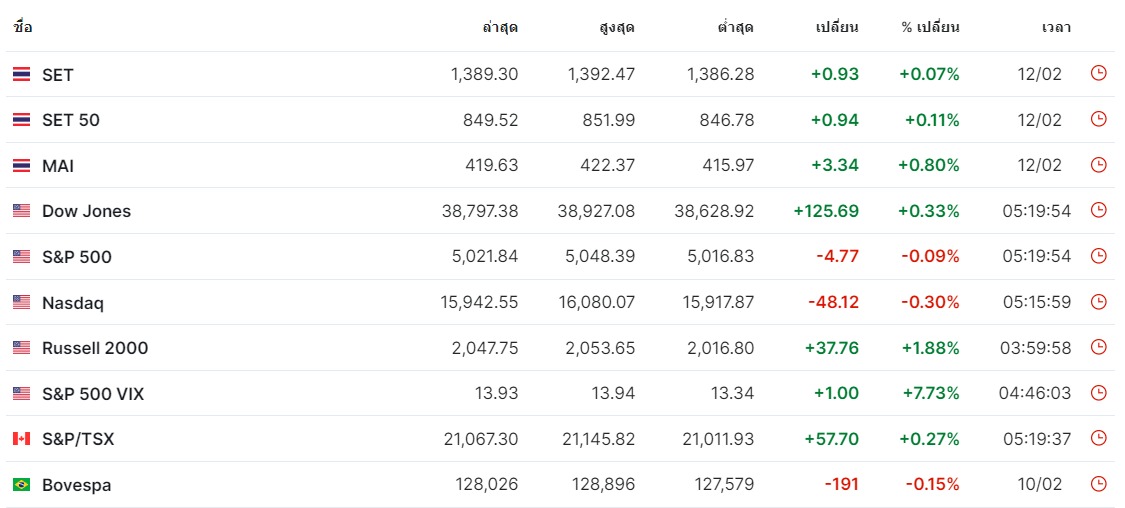Open the S&P 500 VIX link

coord(92,394)
